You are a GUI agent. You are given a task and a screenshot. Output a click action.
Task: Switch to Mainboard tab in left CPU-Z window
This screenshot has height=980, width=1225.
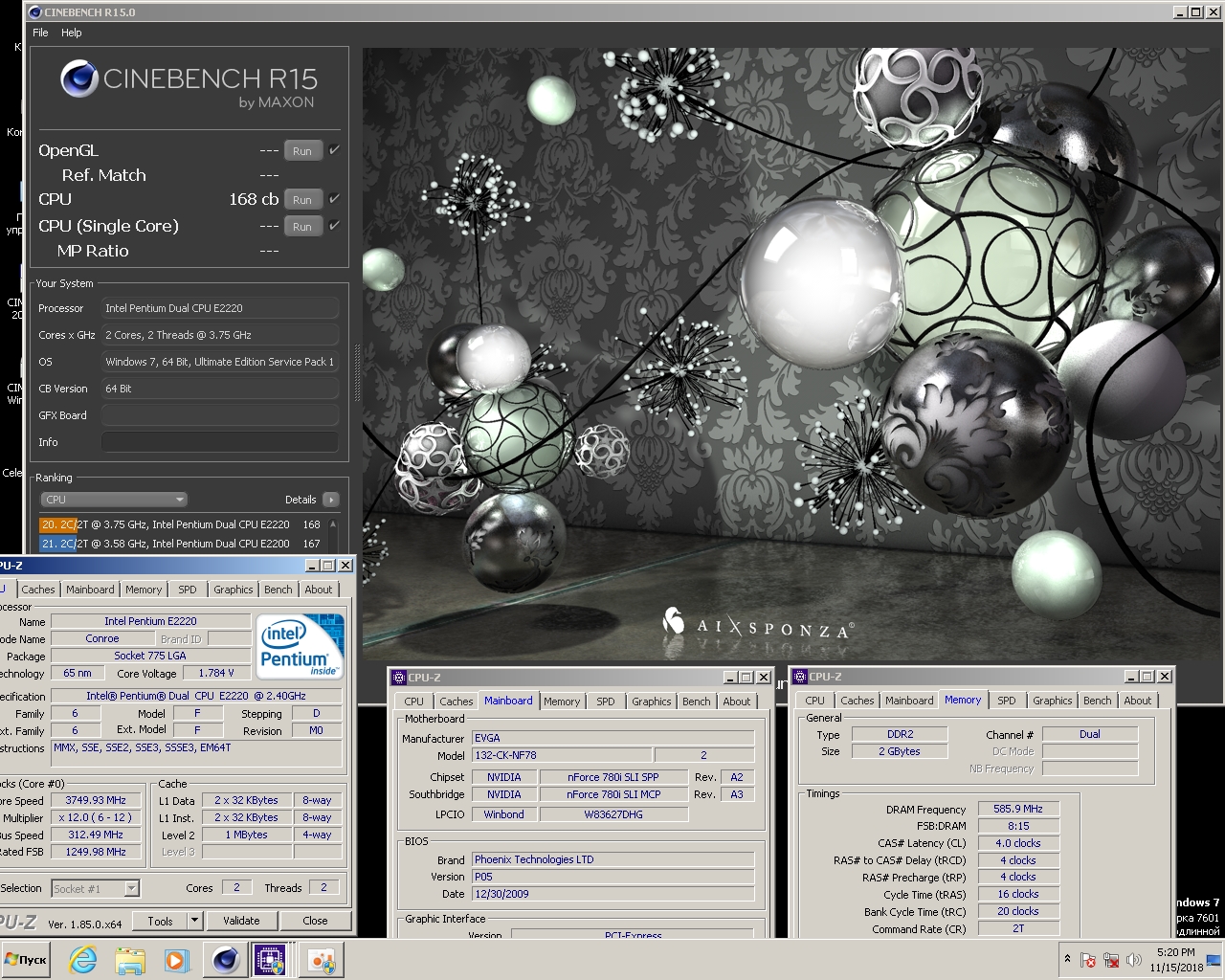(x=90, y=590)
